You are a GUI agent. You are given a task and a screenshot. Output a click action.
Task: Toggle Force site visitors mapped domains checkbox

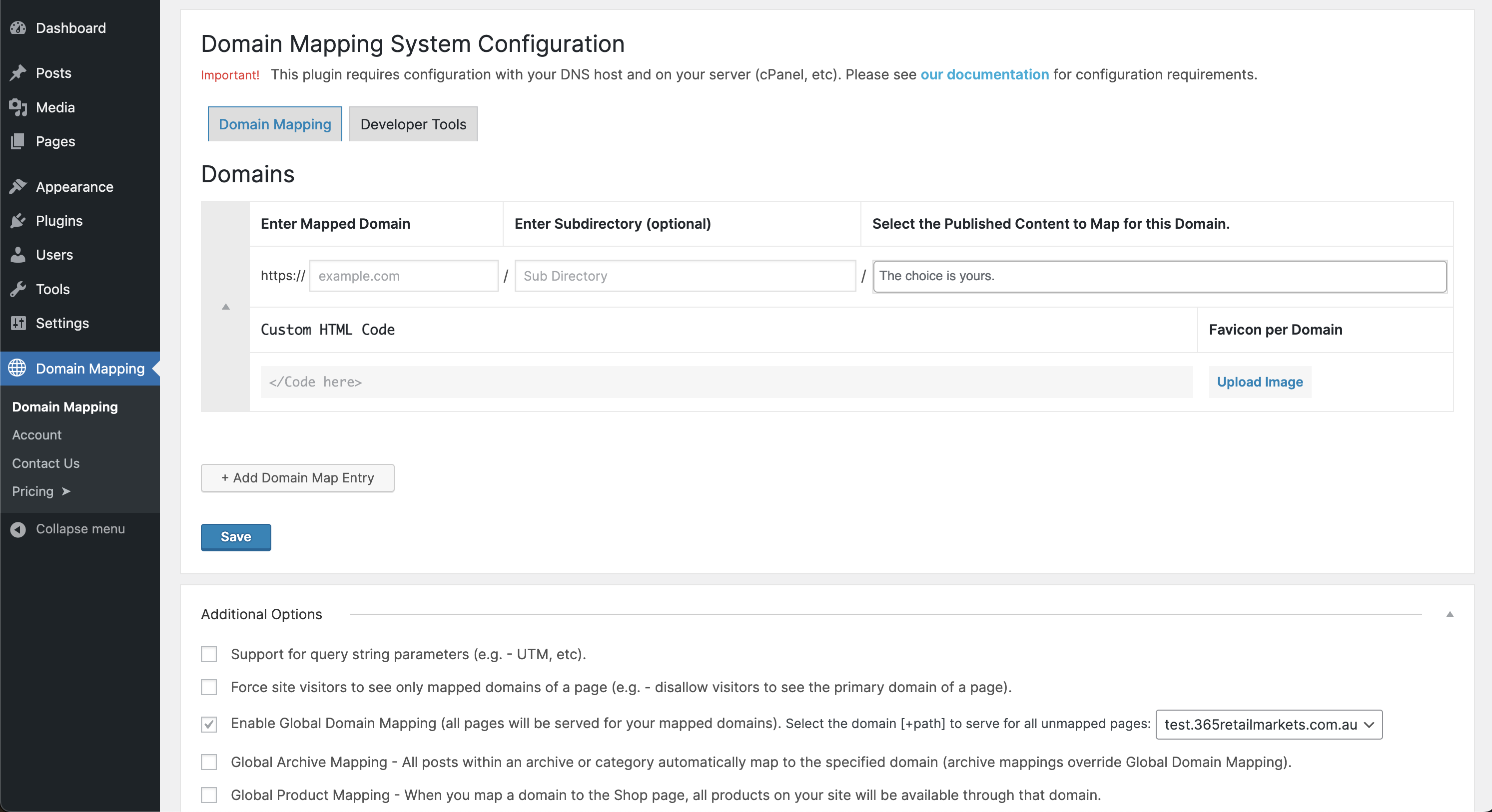(210, 688)
